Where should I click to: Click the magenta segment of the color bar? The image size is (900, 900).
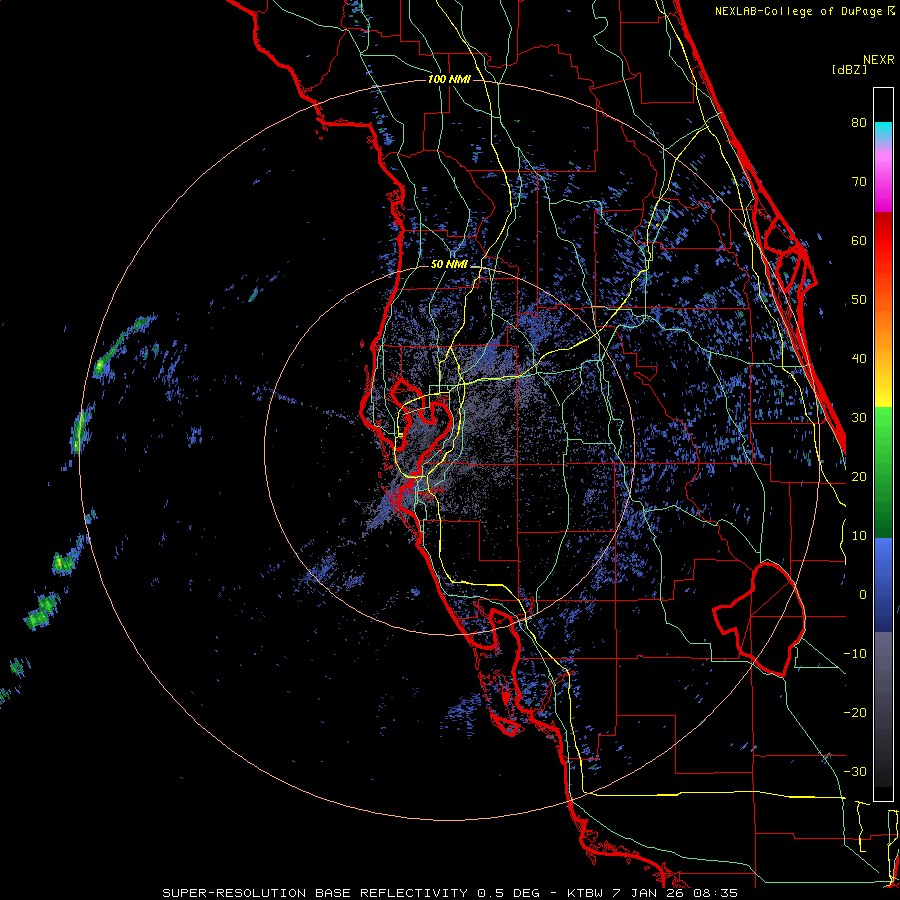[x=883, y=184]
